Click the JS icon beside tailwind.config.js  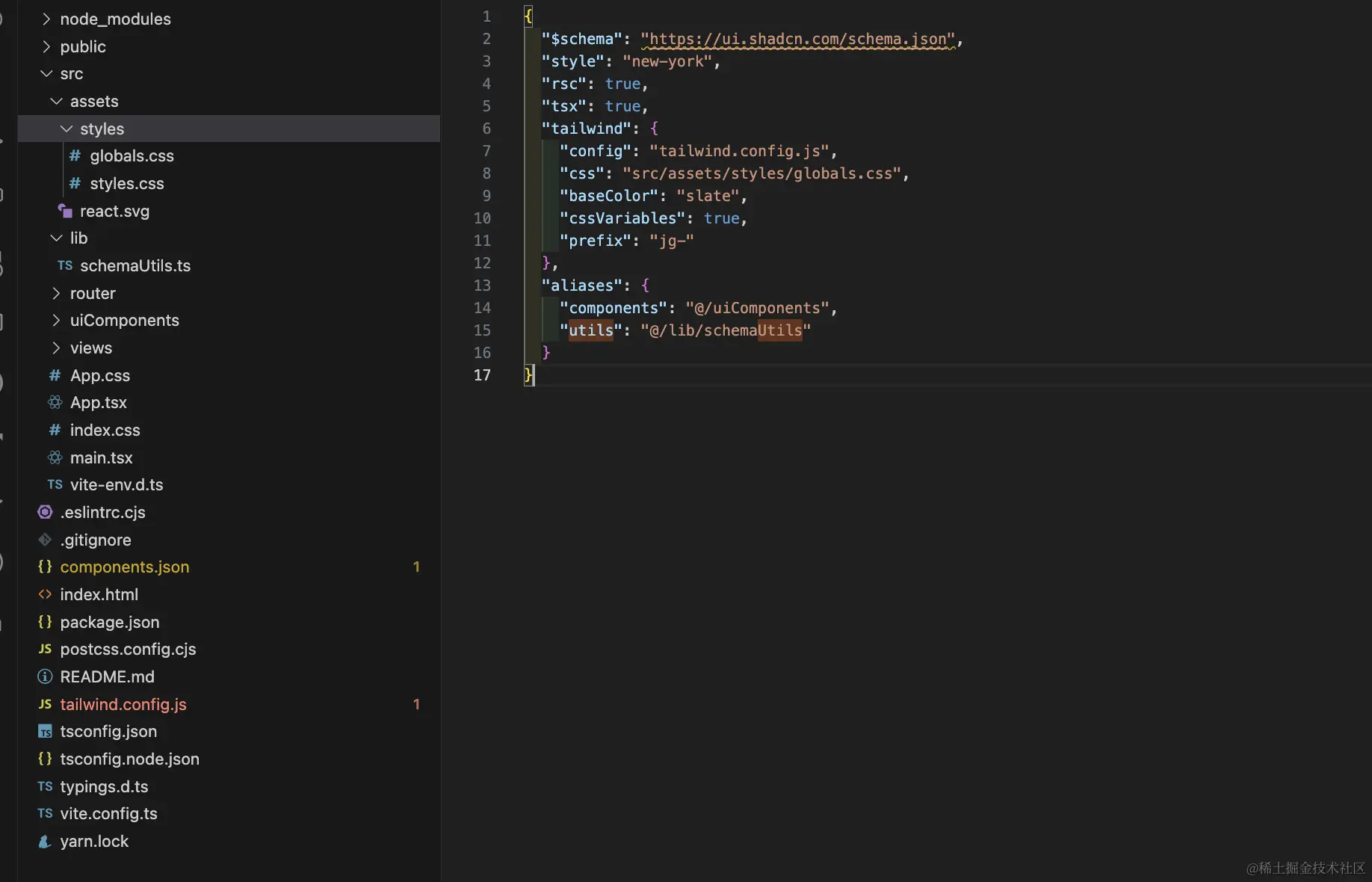click(x=45, y=704)
